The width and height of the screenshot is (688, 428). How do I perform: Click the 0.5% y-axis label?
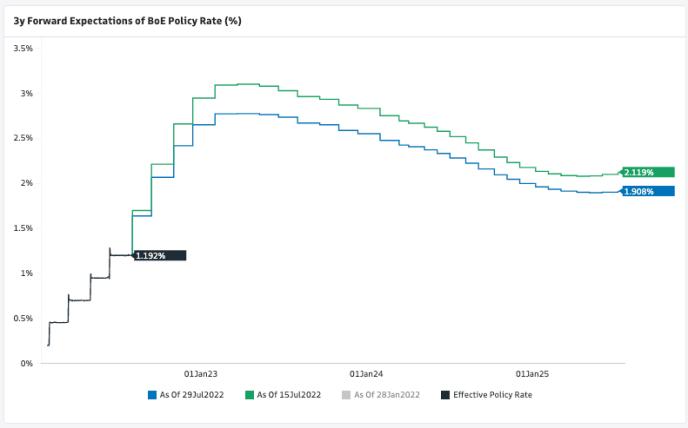pos(23,318)
